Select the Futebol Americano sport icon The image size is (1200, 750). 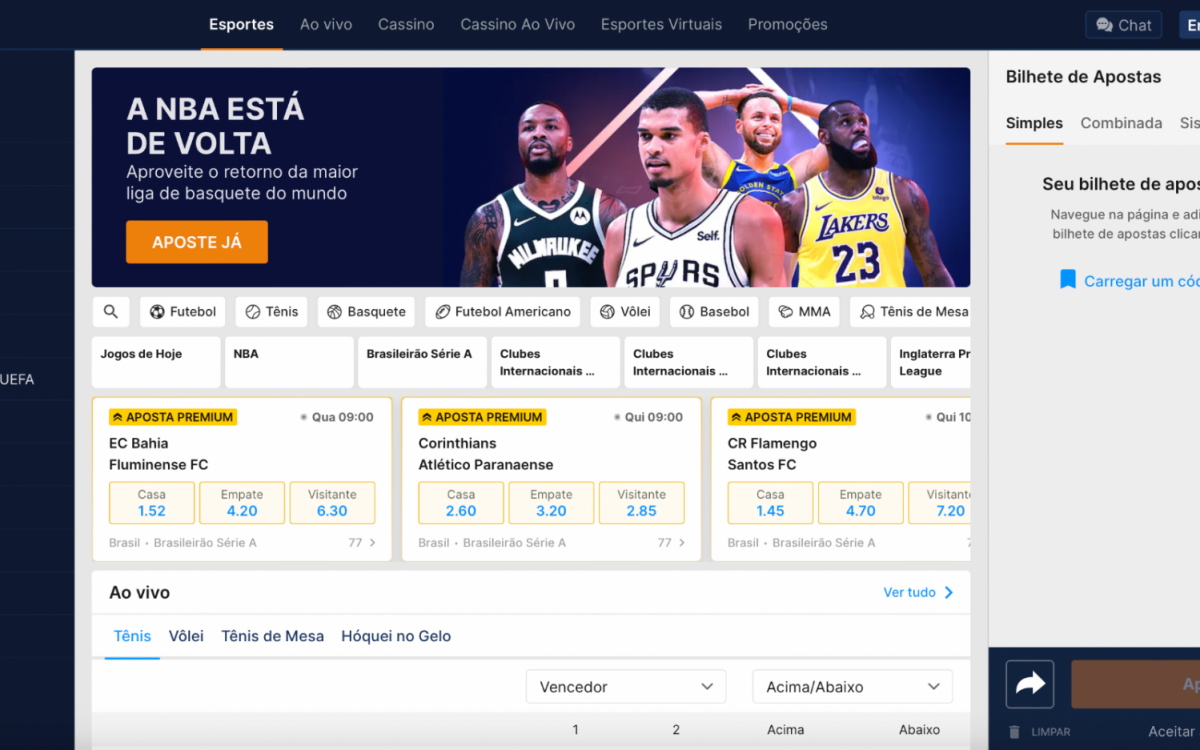[502, 311]
